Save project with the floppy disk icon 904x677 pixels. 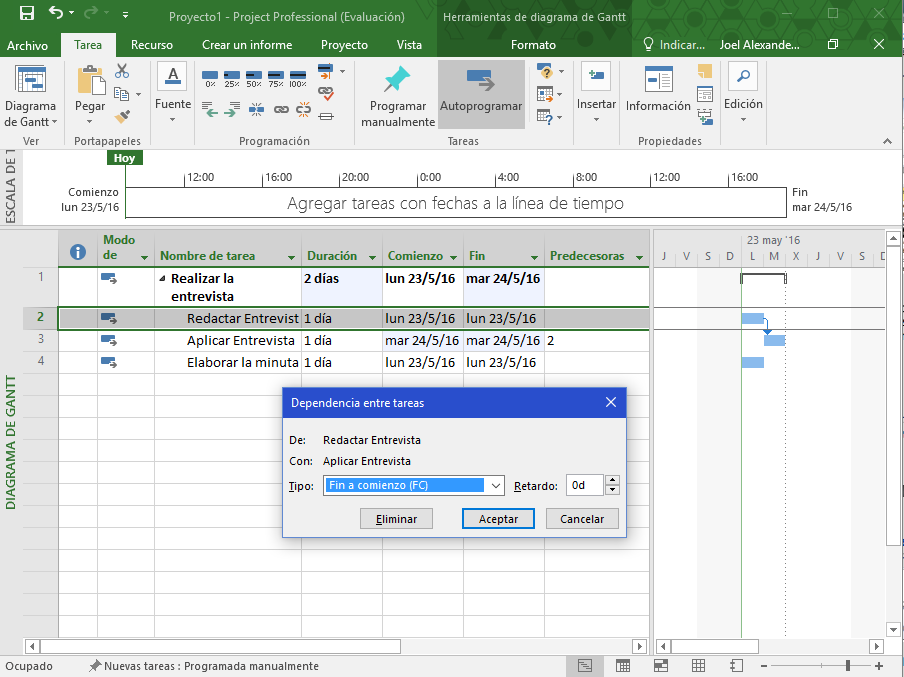tap(27, 15)
